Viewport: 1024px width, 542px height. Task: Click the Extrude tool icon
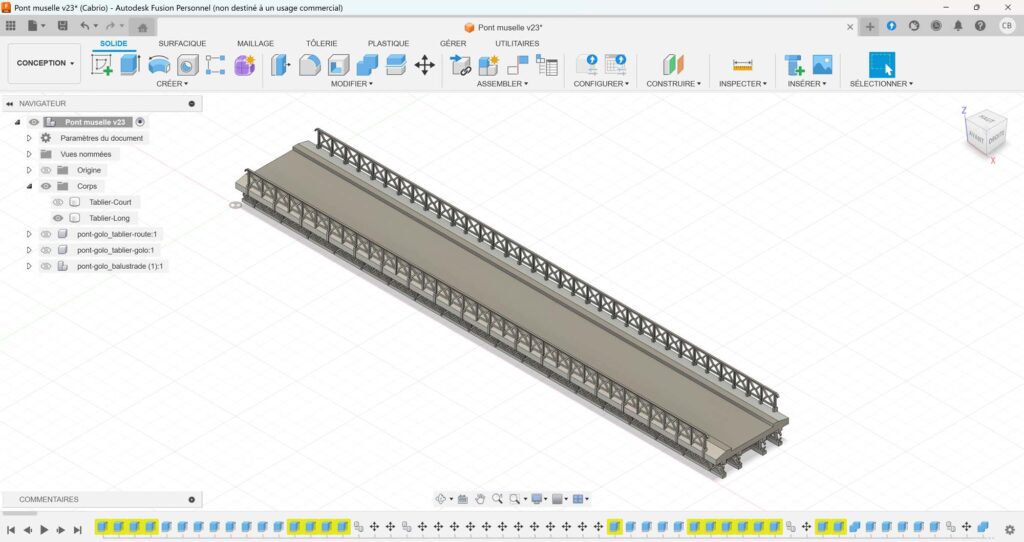coord(130,65)
